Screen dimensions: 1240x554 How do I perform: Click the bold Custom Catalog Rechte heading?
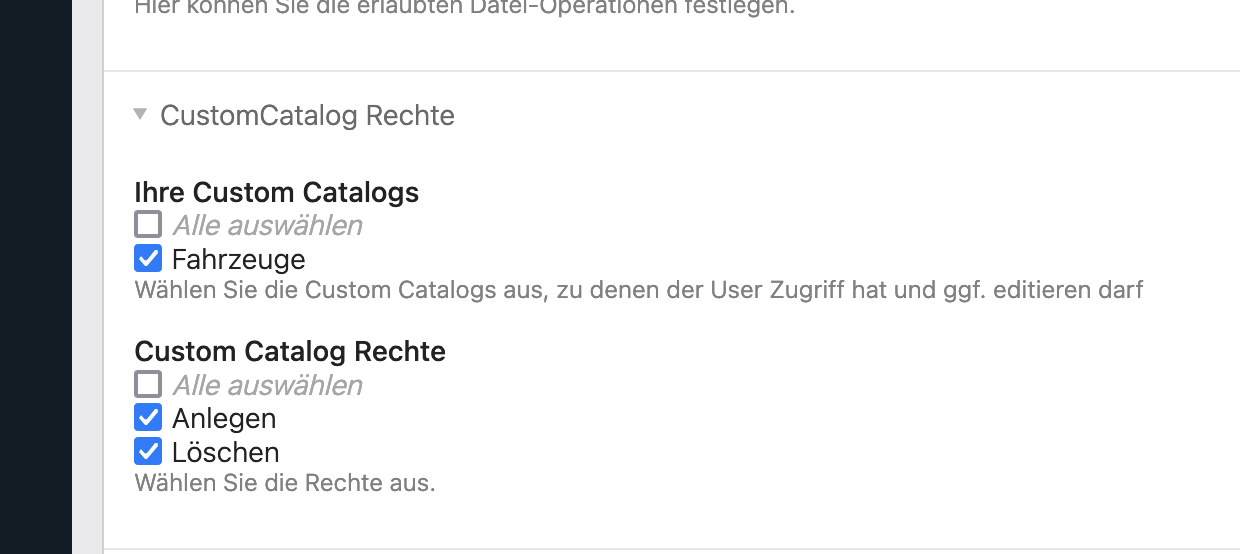coord(290,352)
